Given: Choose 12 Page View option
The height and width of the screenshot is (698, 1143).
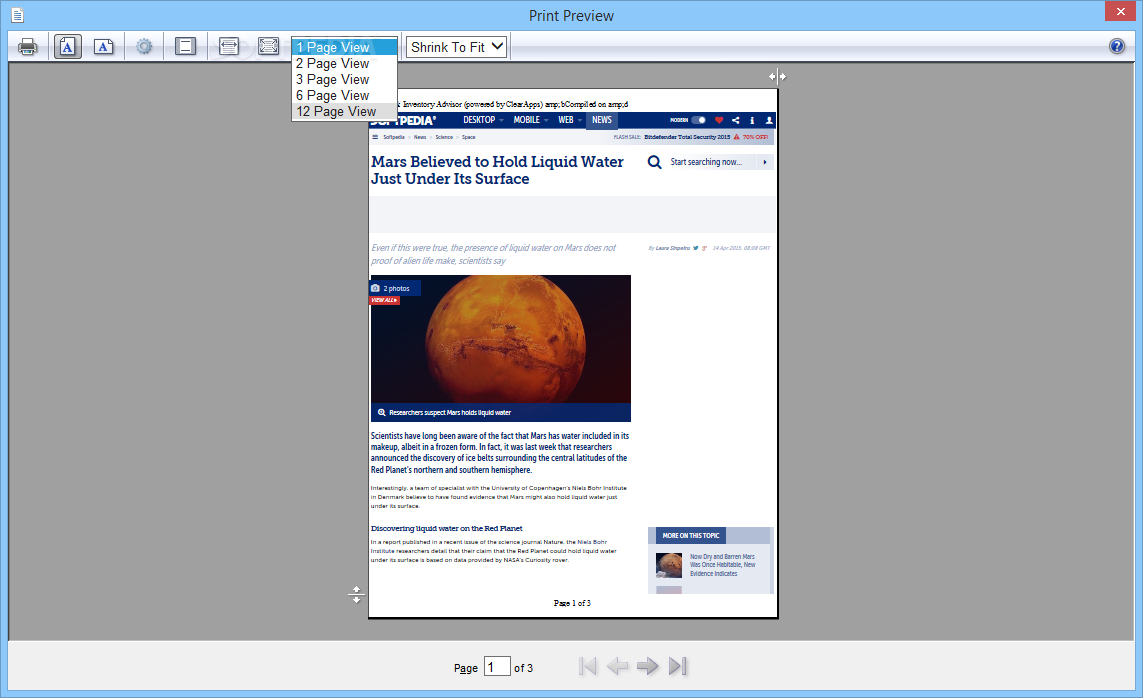Looking at the screenshot, I should pos(344,111).
